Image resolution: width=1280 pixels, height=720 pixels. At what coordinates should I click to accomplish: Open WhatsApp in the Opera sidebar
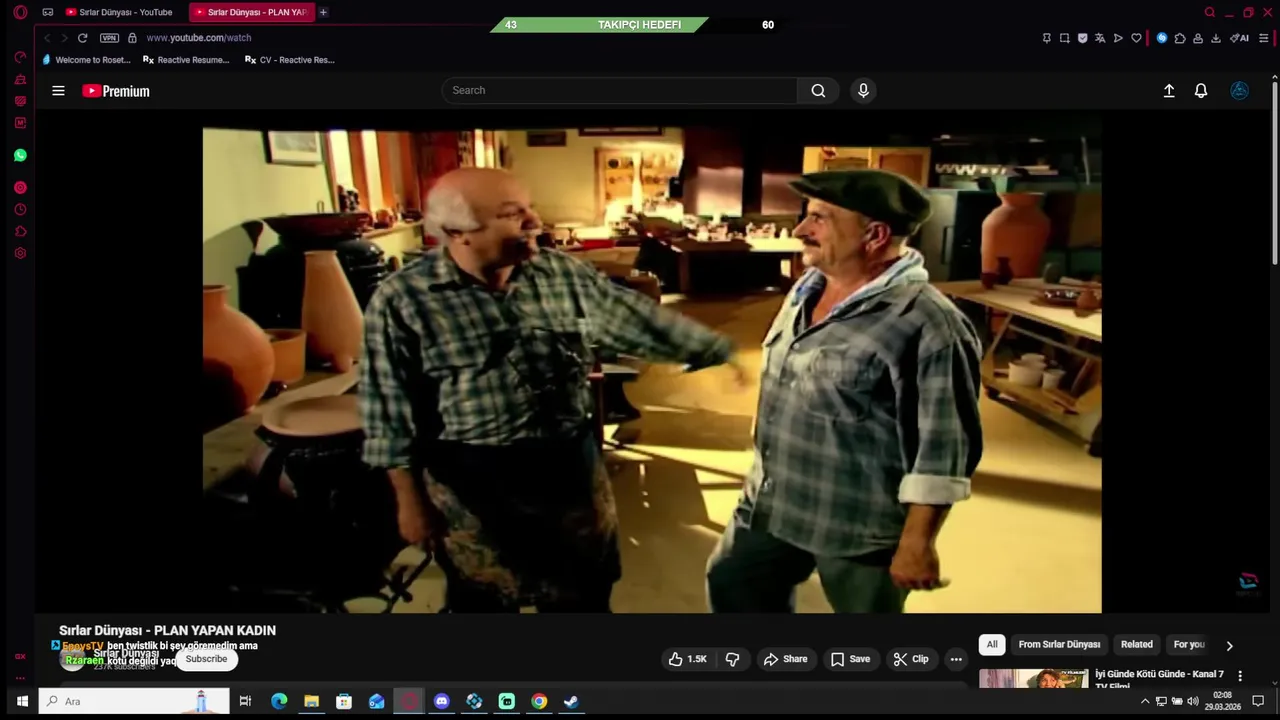(20, 155)
